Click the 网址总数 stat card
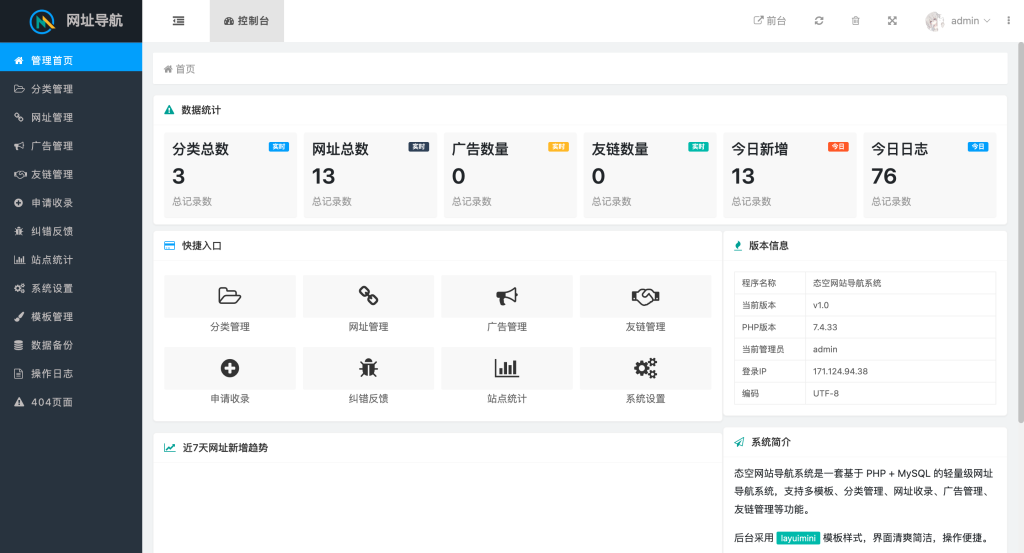This screenshot has width=1024, height=553. 370,175
